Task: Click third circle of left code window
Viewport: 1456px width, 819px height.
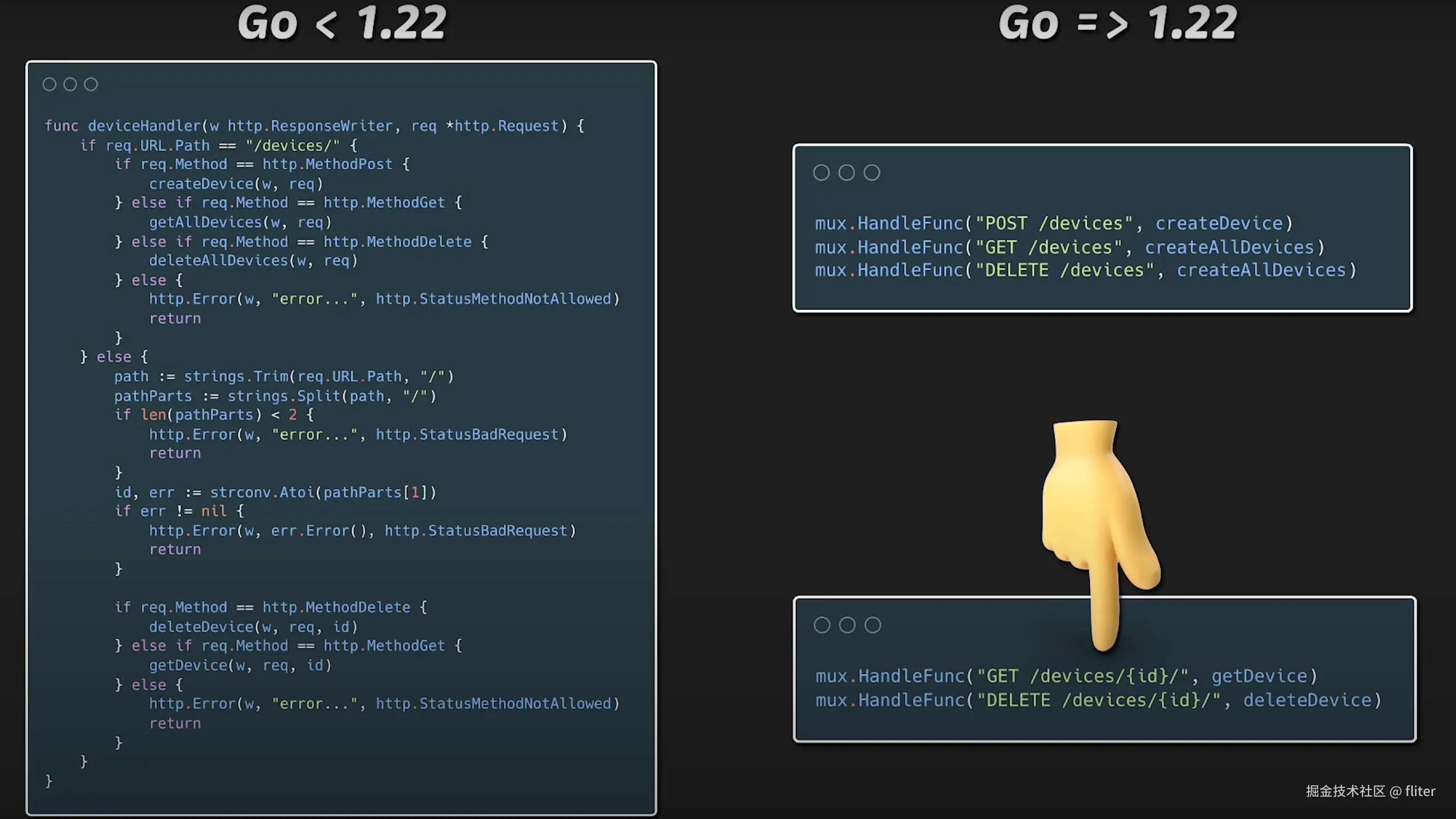Action: (x=91, y=84)
